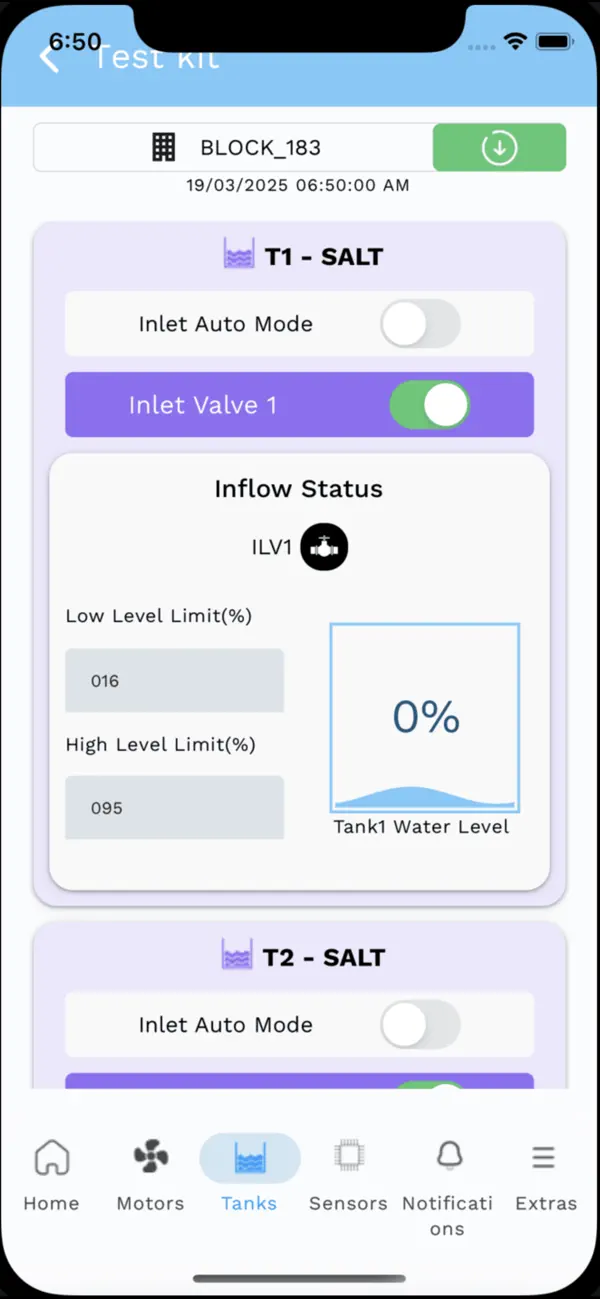Screen dimensions: 600x1299
Task: Enable Inlet Auto Mode for T1
Action: point(419,323)
